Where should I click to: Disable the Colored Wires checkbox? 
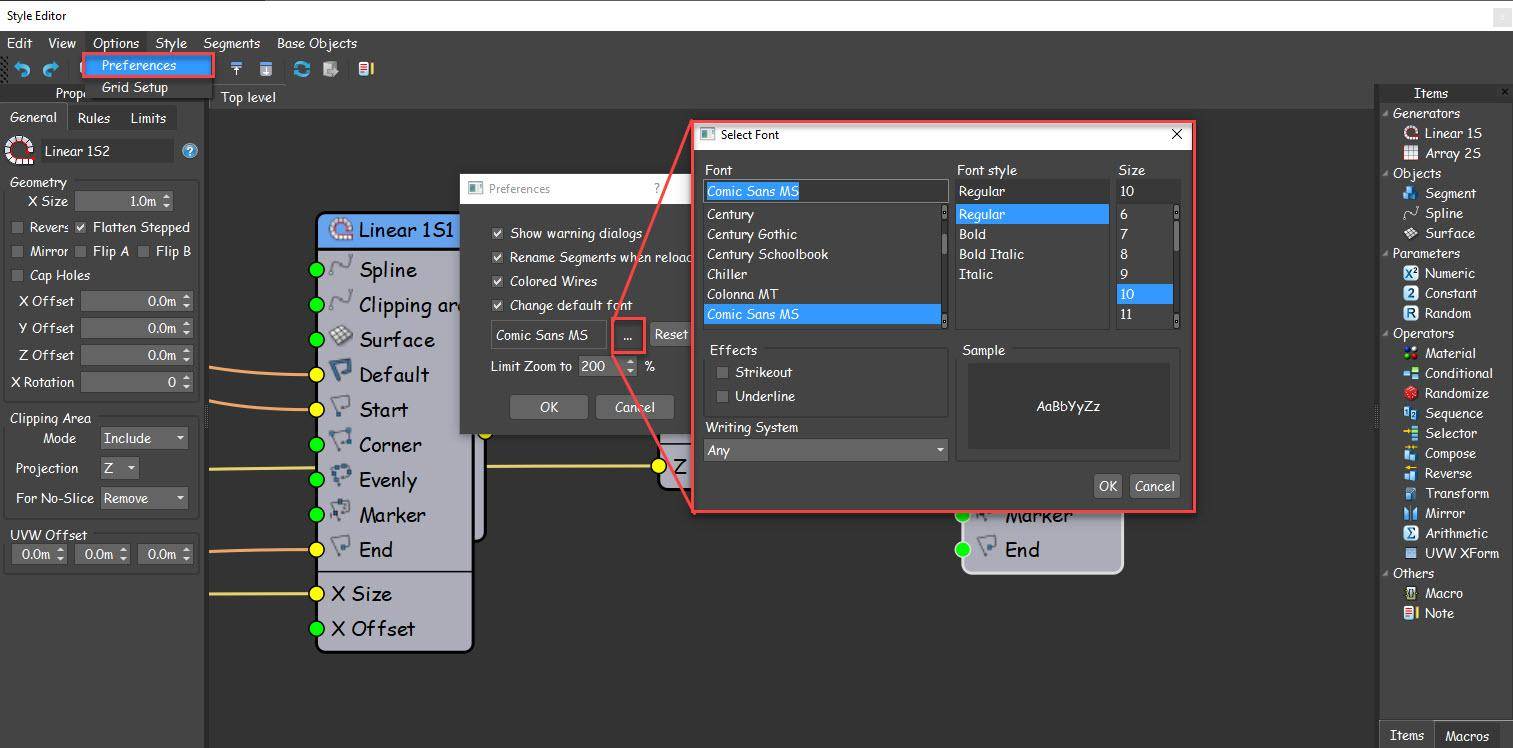498,281
